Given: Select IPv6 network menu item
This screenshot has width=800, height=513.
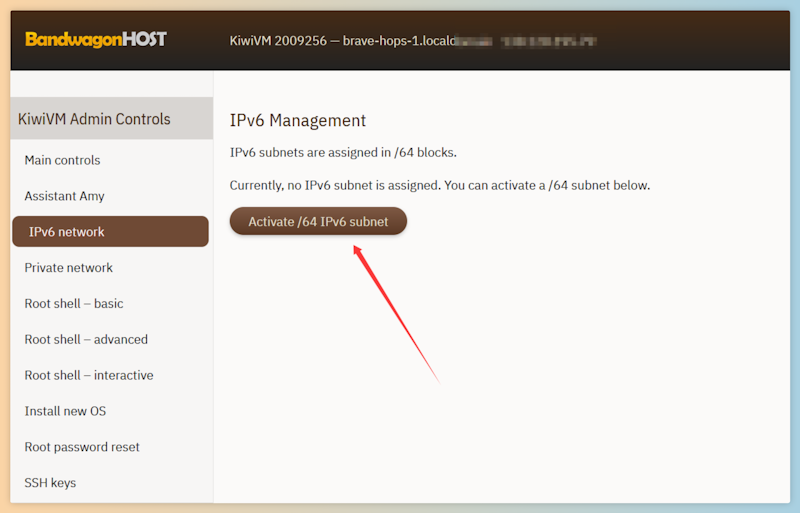Looking at the screenshot, I should pyautogui.click(x=110, y=231).
